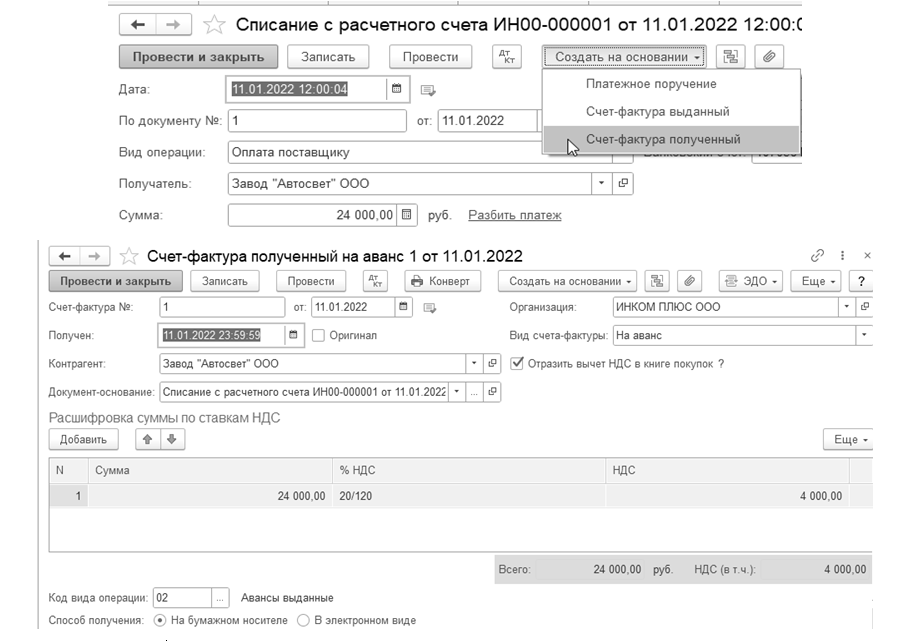The width and height of the screenshot is (922, 641).
Task: Move VAT row down
Action: click(x=172, y=439)
